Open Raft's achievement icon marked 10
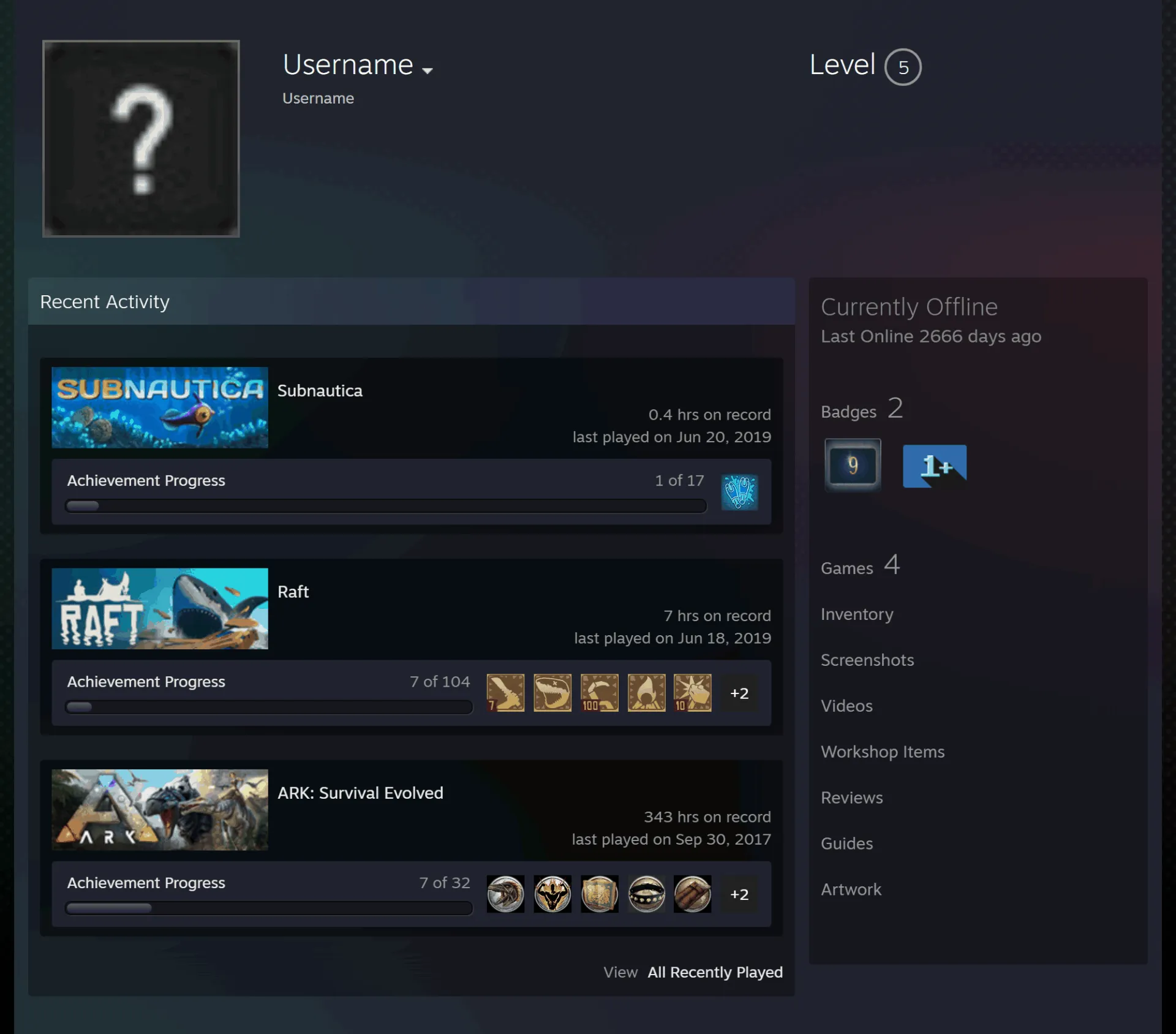Viewport: 1176px width, 1034px height. click(x=693, y=693)
